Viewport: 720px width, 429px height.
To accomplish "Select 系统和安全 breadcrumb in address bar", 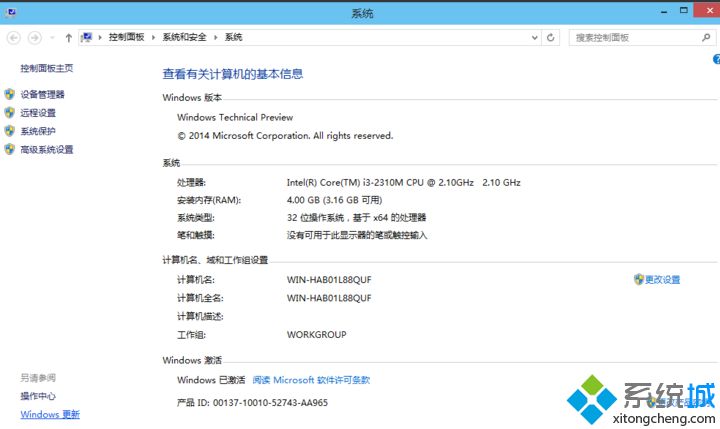I will [x=184, y=37].
